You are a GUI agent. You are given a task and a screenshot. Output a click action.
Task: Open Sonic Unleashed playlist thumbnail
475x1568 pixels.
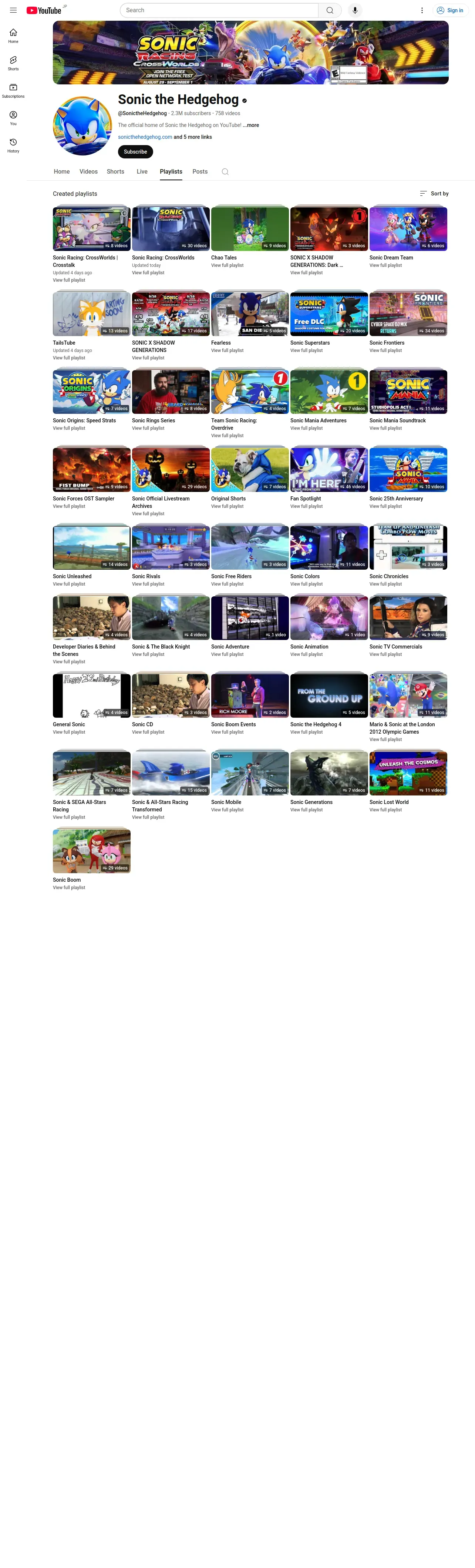[92, 548]
